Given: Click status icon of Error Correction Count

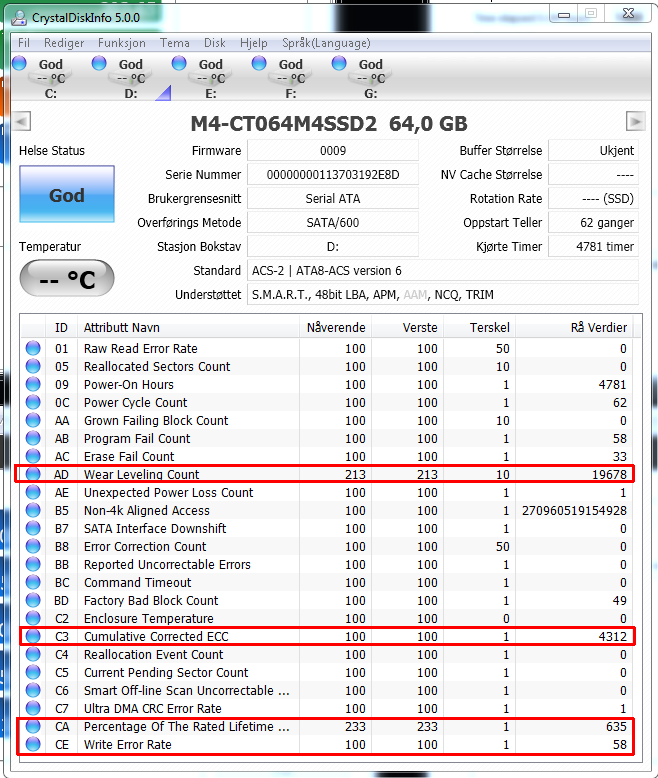Looking at the screenshot, I should coord(33,546).
